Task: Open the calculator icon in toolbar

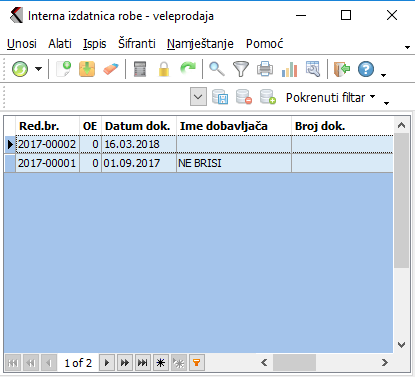Action: click(x=140, y=69)
